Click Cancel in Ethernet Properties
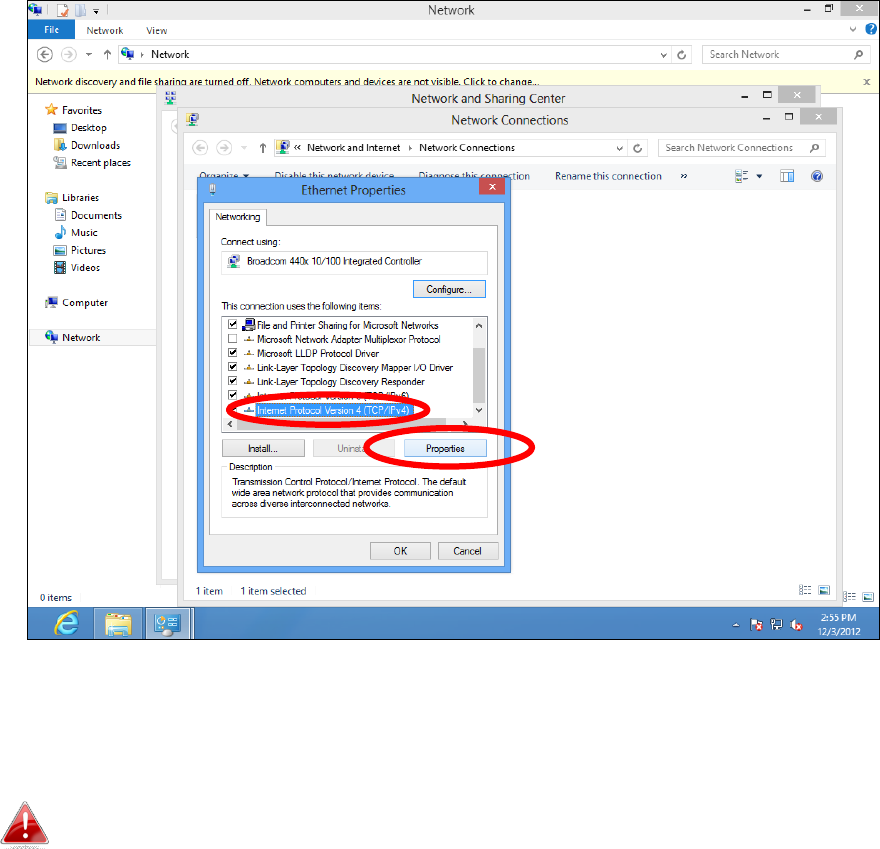This screenshot has width=880, height=849. 468,551
